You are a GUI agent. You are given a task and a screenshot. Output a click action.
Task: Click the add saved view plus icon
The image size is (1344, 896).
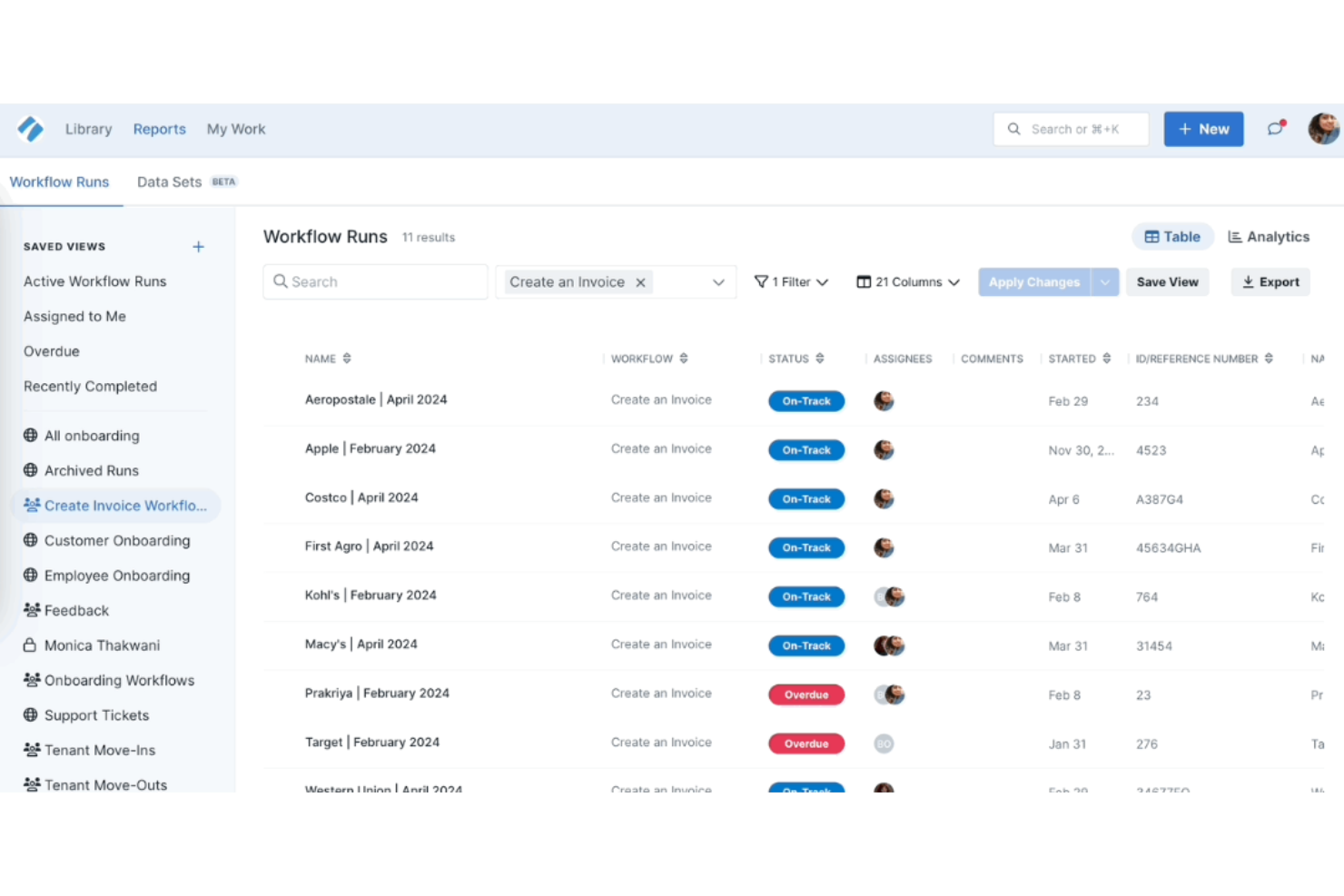point(198,246)
